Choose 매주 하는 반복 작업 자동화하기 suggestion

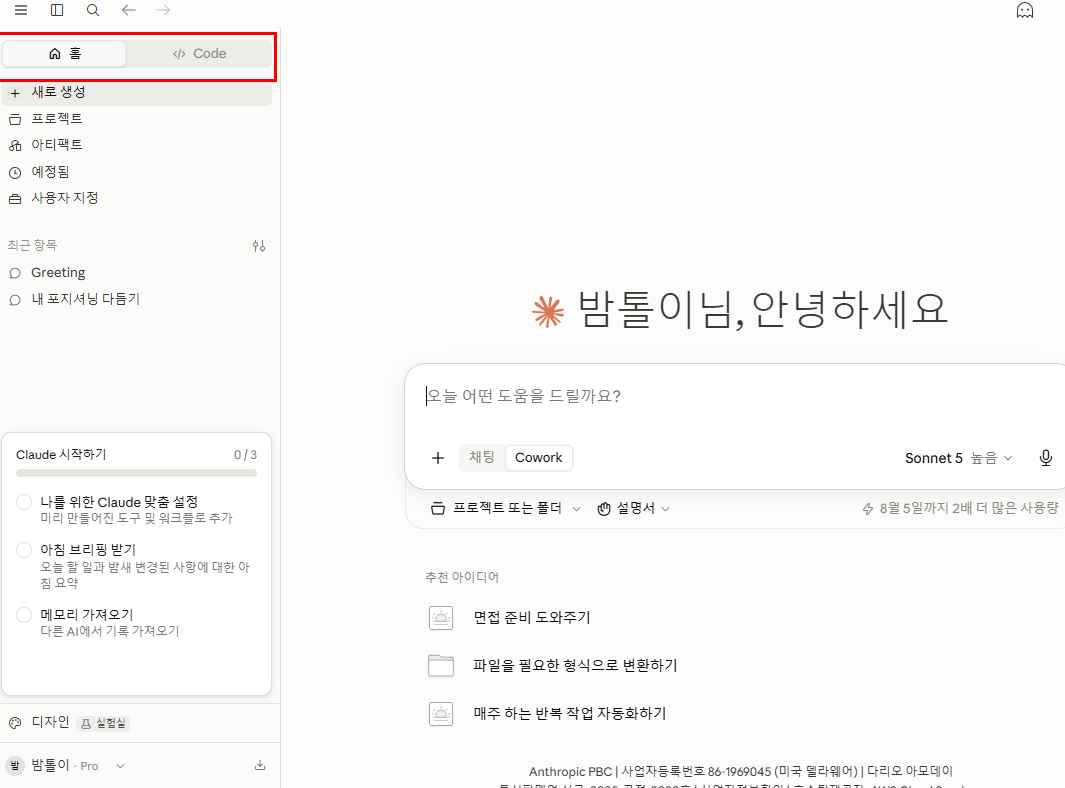pyautogui.click(x=570, y=713)
